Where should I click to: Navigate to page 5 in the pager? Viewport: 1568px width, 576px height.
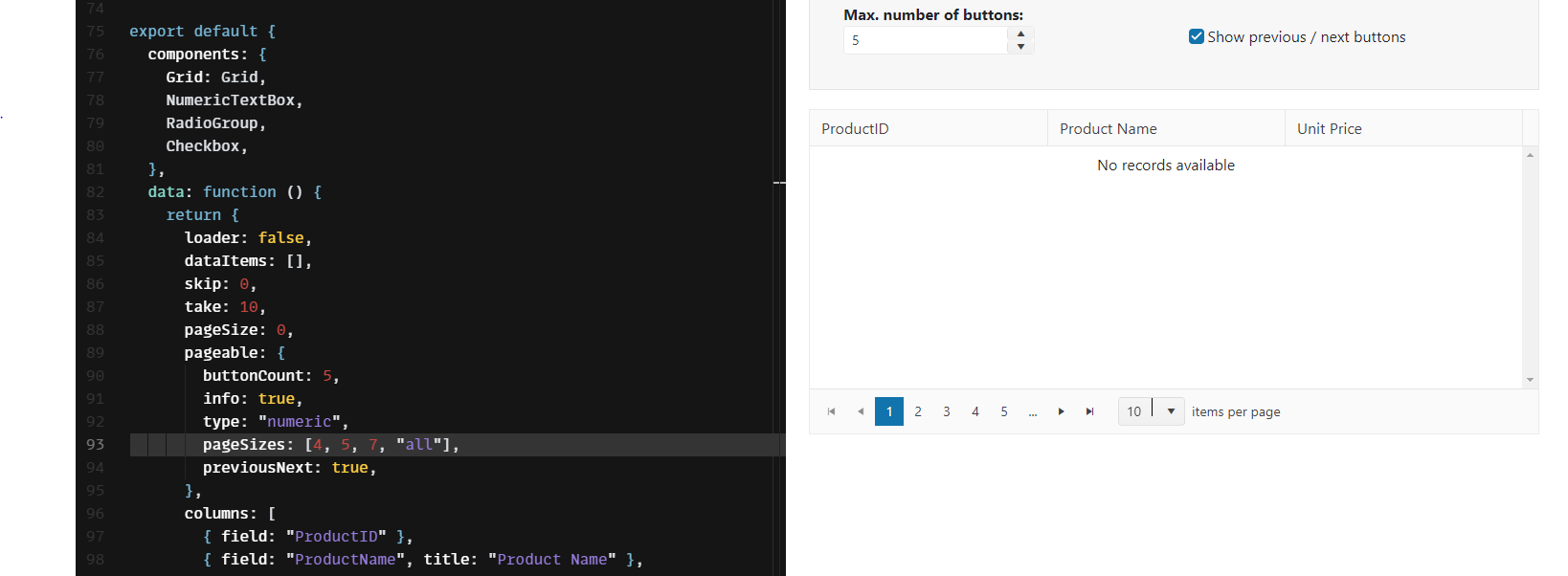(x=1003, y=411)
